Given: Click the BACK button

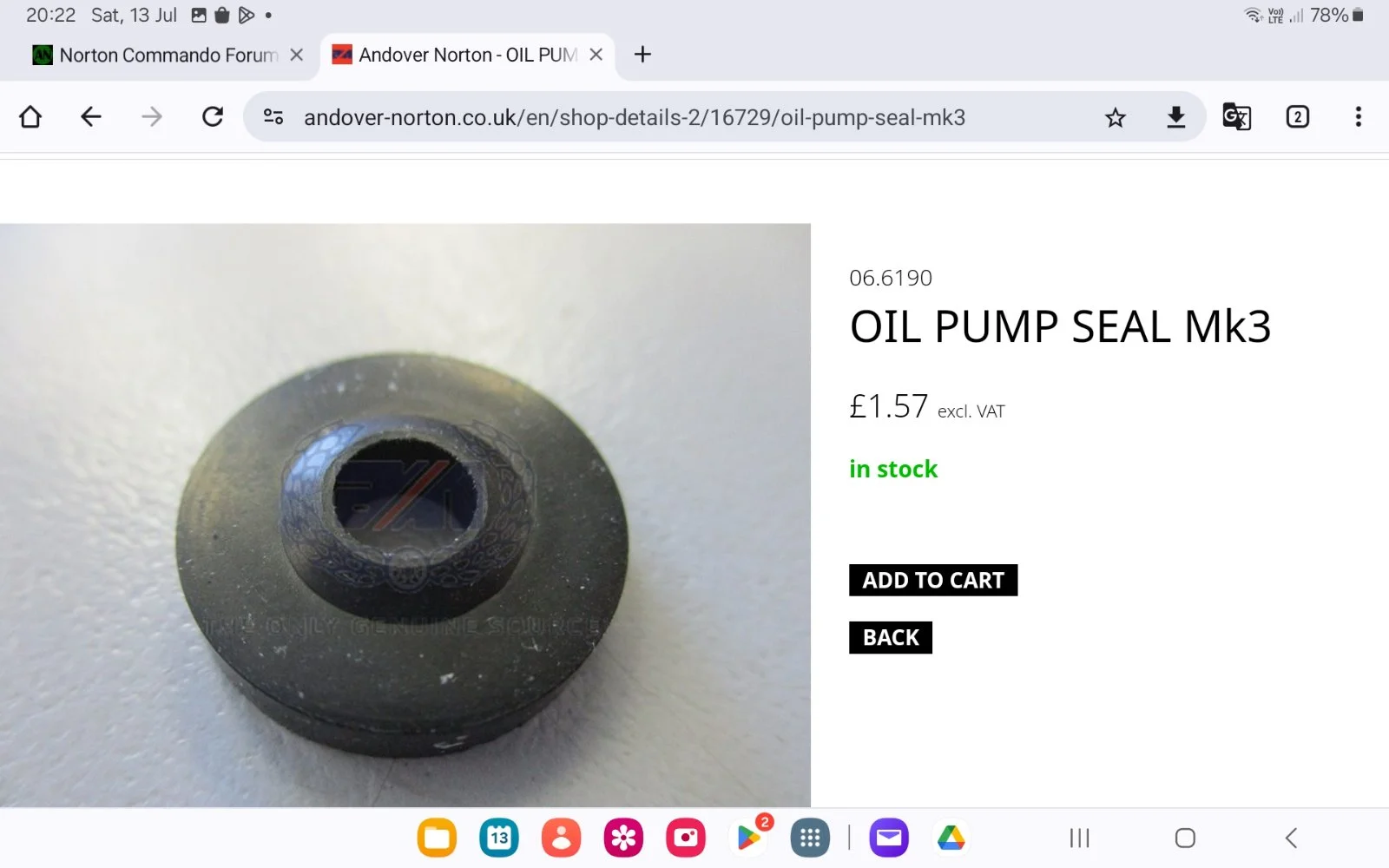Looking at the screenshot, I should tap(891, 638).
